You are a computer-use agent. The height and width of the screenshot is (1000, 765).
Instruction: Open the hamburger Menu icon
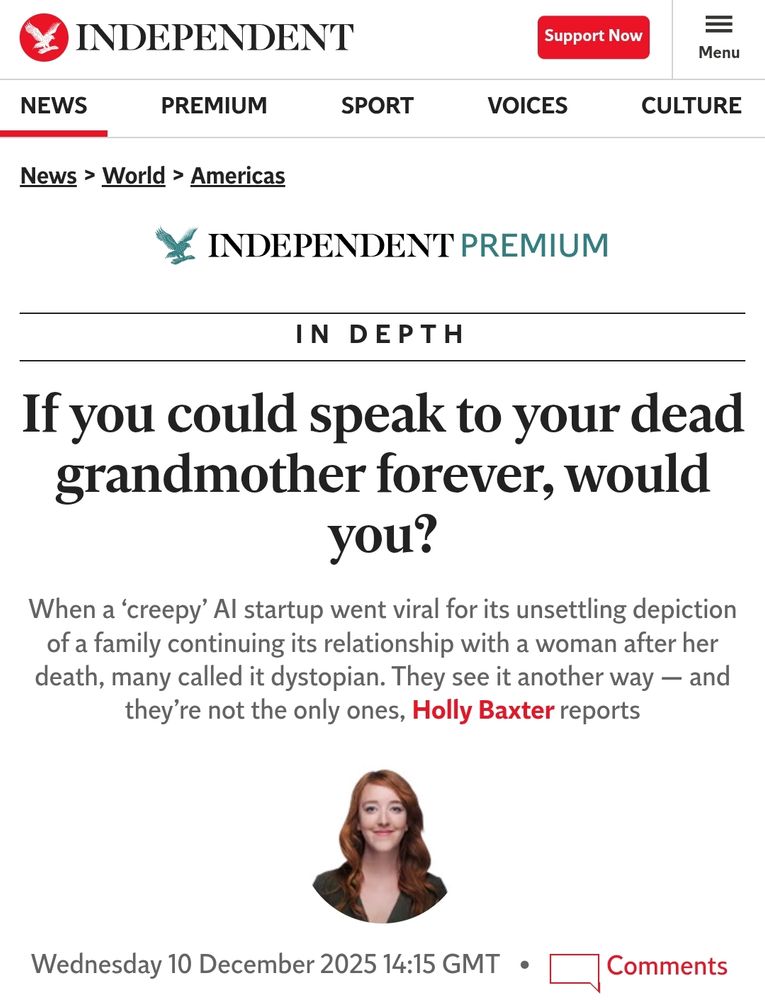[x=718, y=26]
